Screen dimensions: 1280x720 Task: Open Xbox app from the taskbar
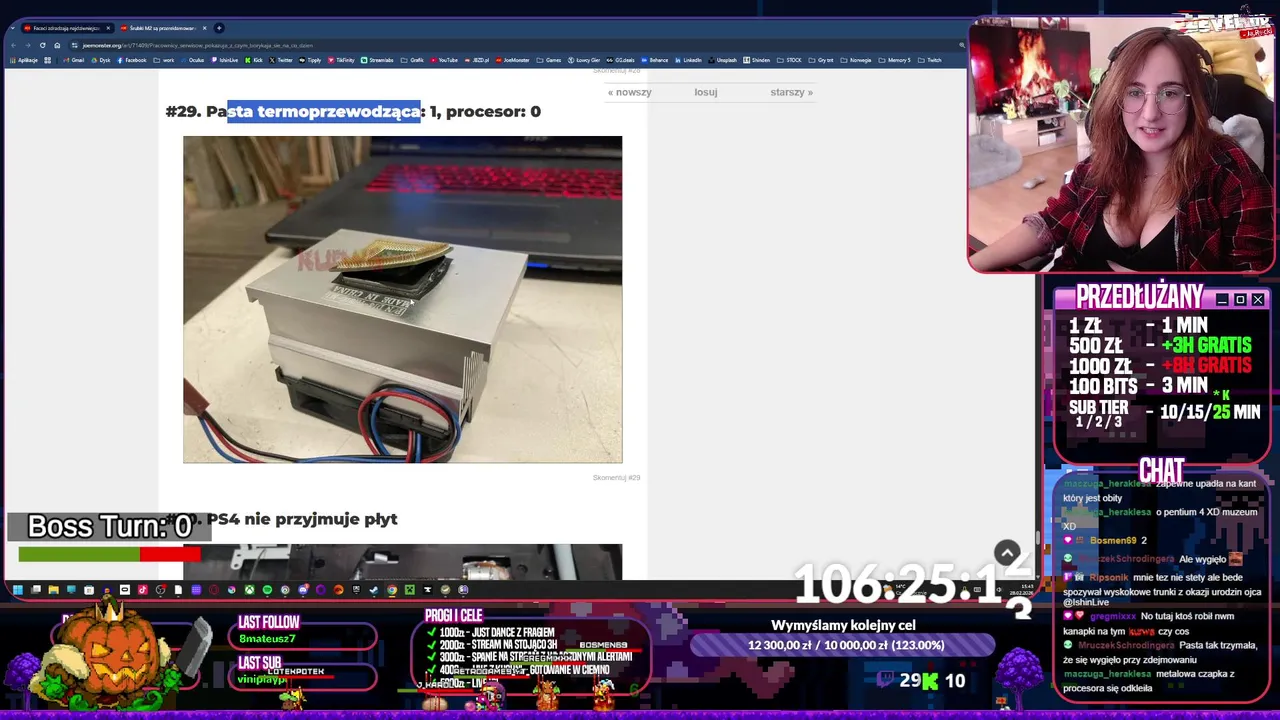point(249,590)
